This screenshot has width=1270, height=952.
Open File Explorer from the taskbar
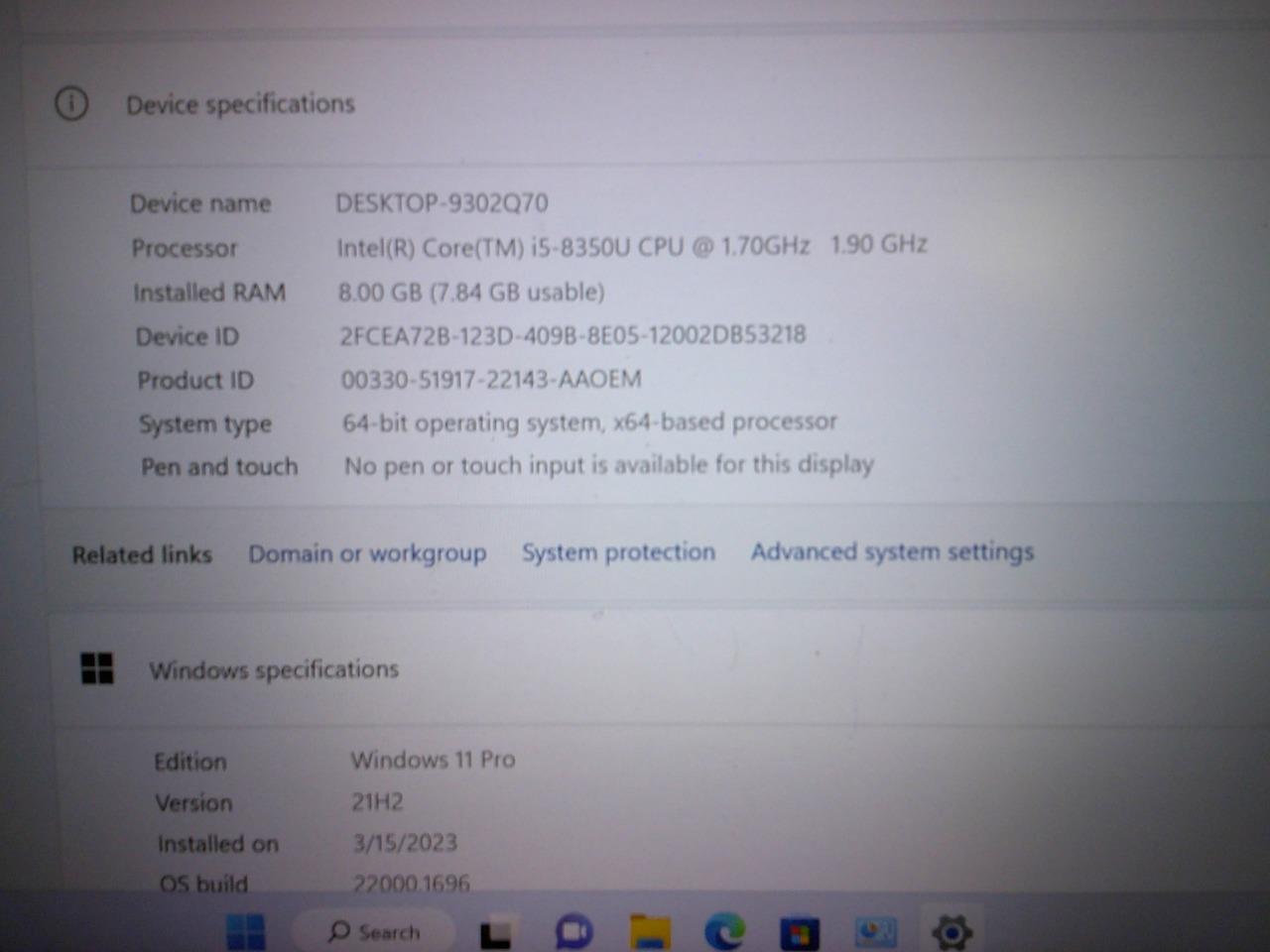(650, 932)
